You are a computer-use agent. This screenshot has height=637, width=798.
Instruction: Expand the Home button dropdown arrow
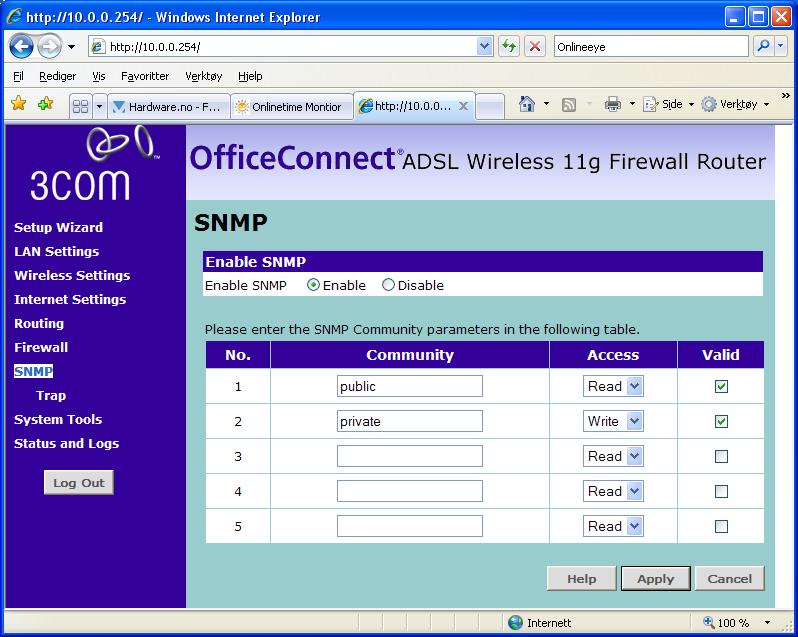[546, 104]
